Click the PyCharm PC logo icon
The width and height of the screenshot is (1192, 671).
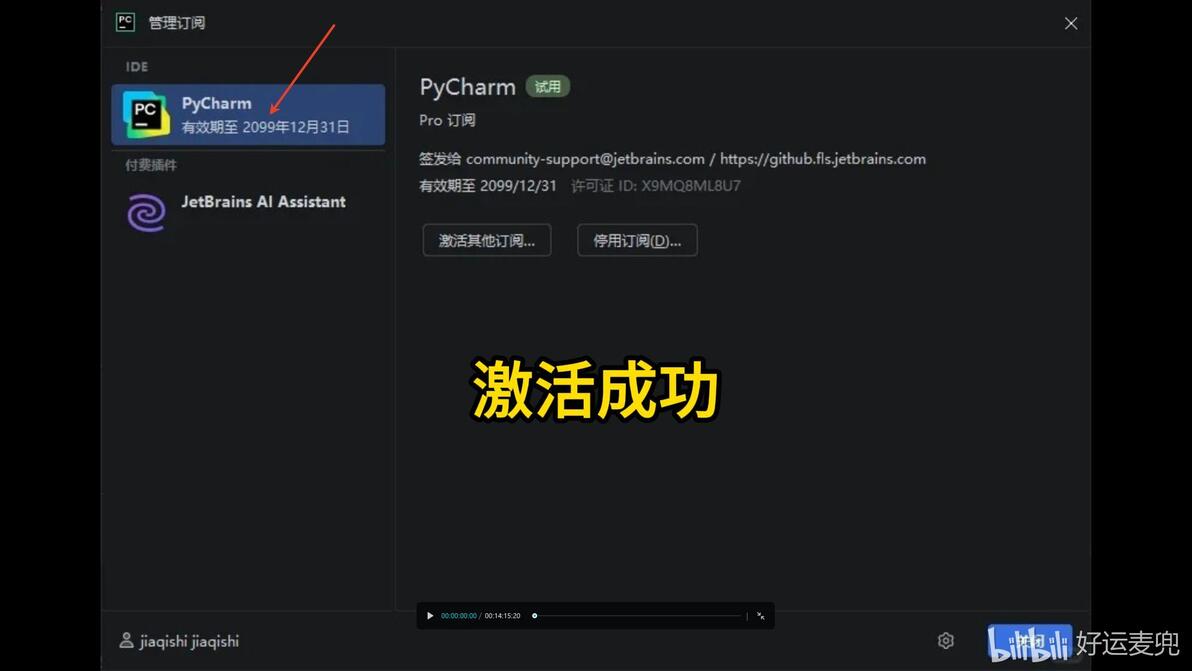click(146, 115)
